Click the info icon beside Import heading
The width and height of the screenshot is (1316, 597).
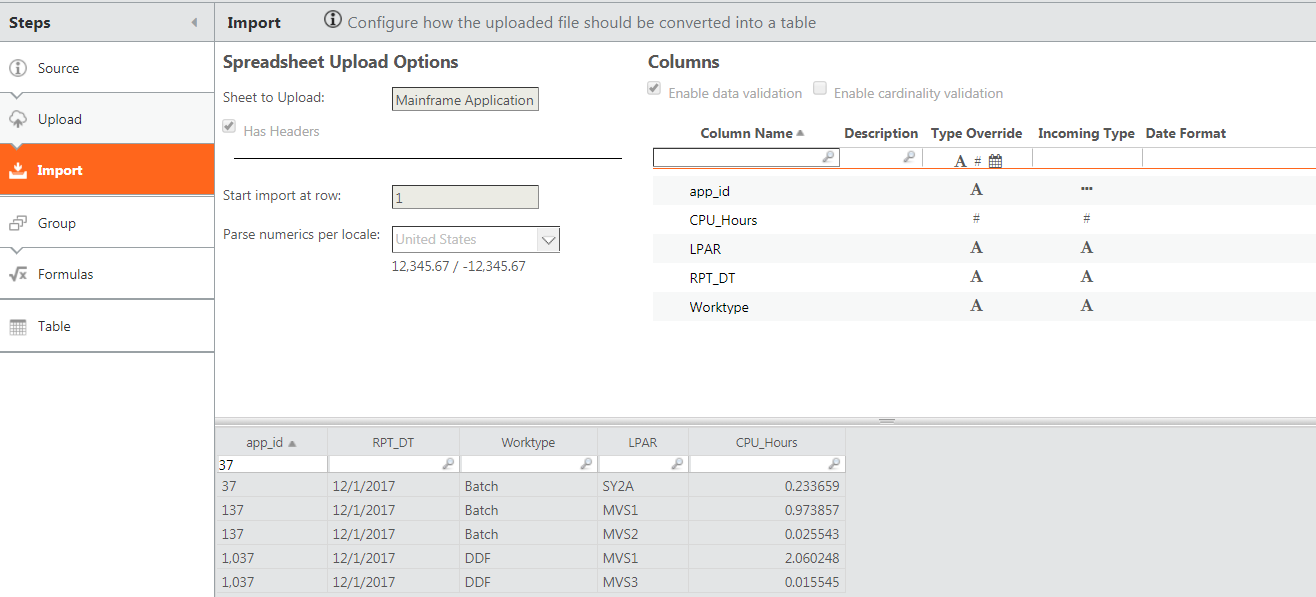point(333,21)
